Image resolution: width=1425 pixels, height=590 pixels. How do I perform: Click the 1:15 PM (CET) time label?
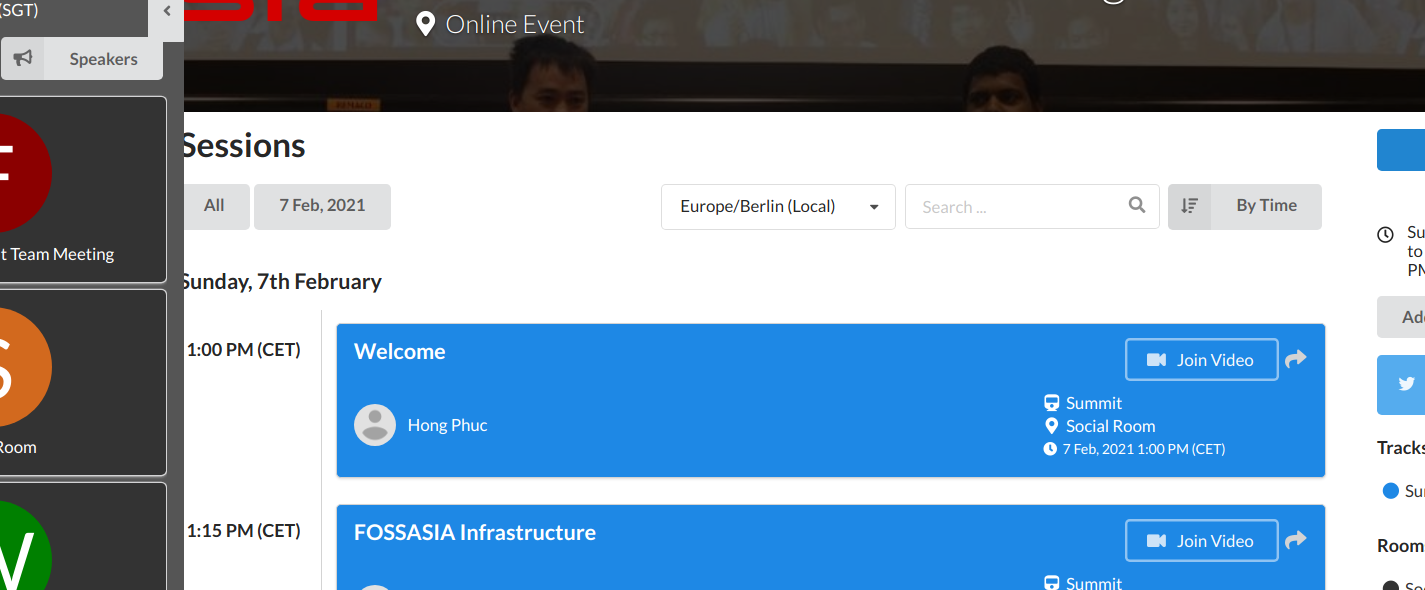click(243, 531)
